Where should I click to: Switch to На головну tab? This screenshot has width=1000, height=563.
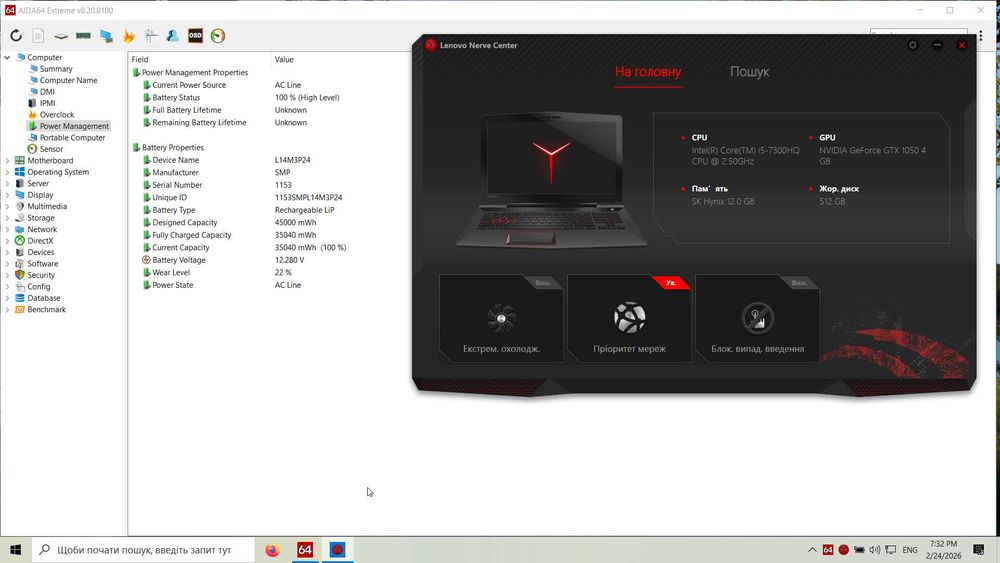point(648,72)
